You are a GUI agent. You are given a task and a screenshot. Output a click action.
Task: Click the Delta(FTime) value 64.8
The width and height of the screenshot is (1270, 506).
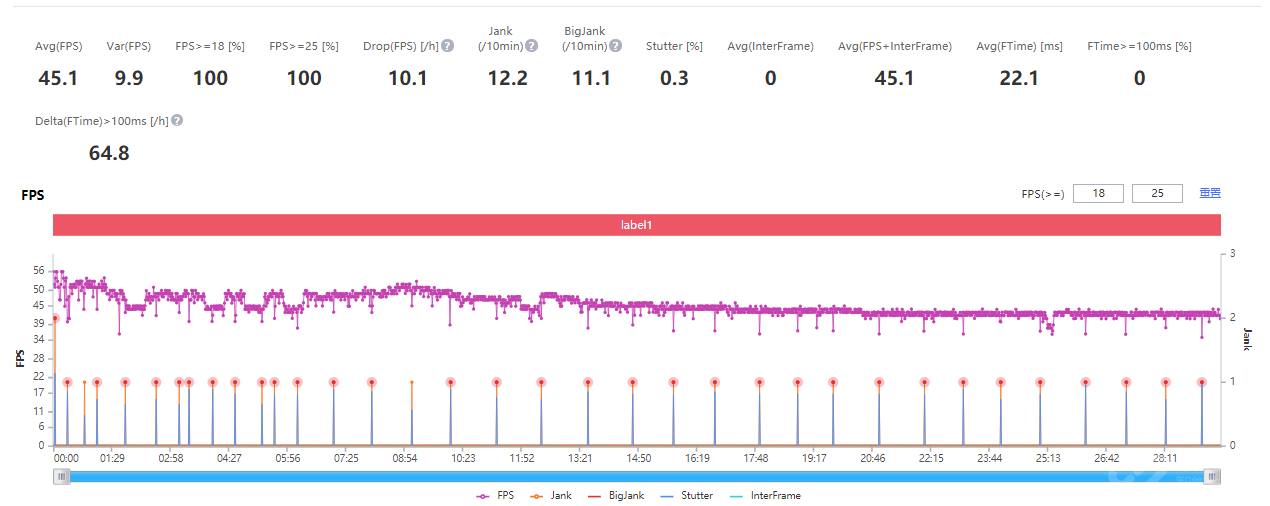[x=109, y=153]
